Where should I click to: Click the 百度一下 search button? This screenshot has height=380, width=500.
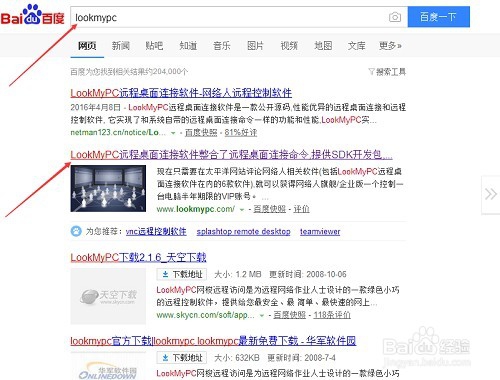click(x=439, y=17)
